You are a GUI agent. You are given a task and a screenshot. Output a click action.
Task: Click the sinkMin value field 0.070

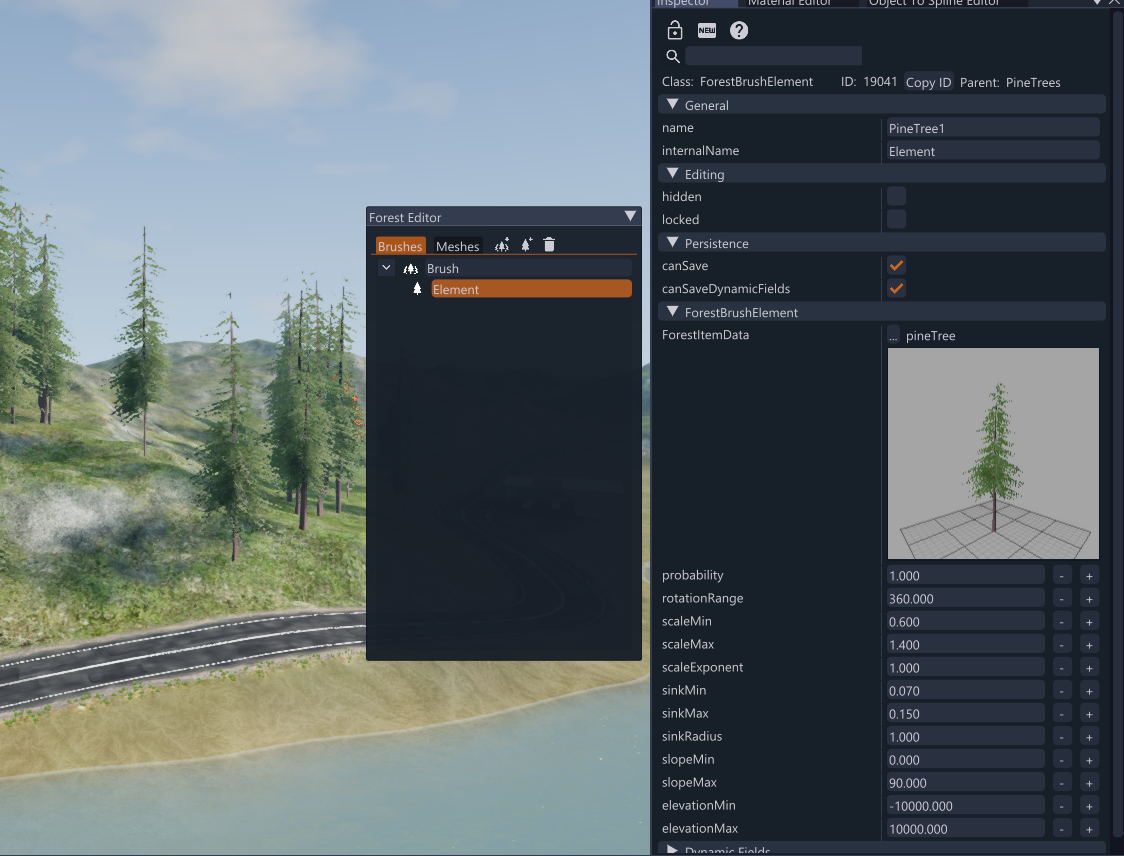(966, 690)
